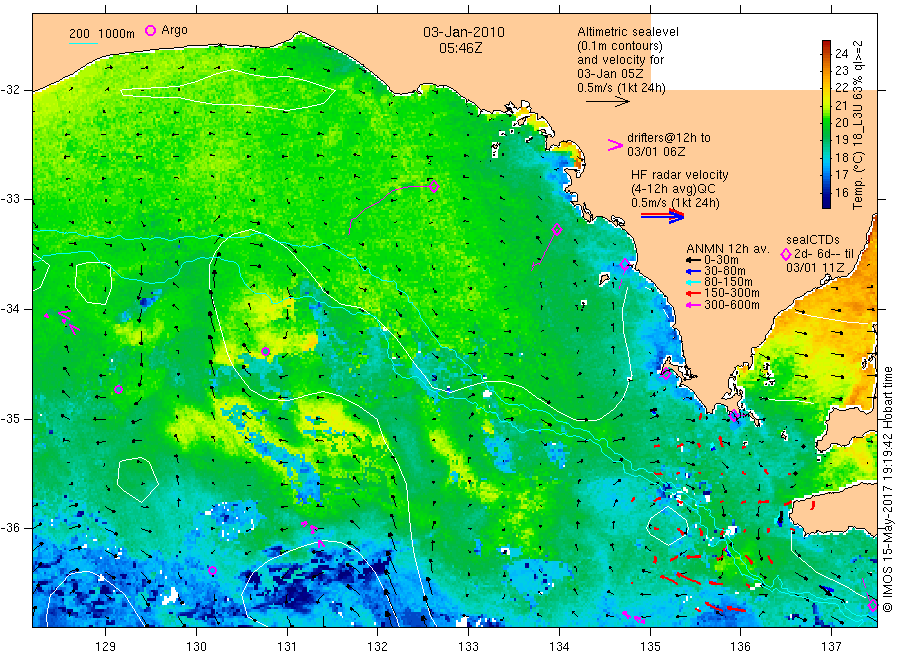900x660 pixels.
Task: Click the Argo magenta circle legend symbol
Action: pyautogui.click(x=150, y=30)
